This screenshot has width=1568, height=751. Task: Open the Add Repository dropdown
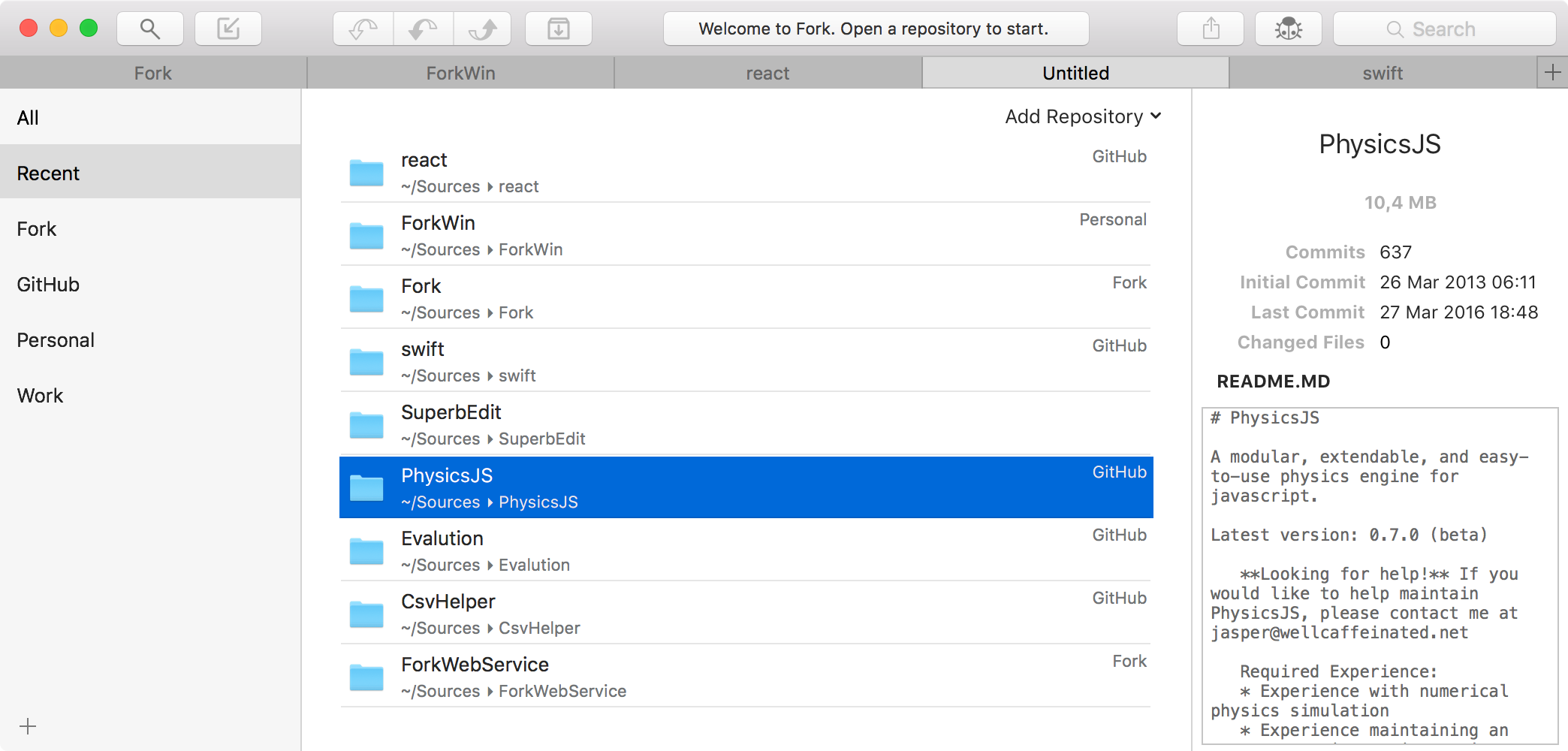(1083, 116)
